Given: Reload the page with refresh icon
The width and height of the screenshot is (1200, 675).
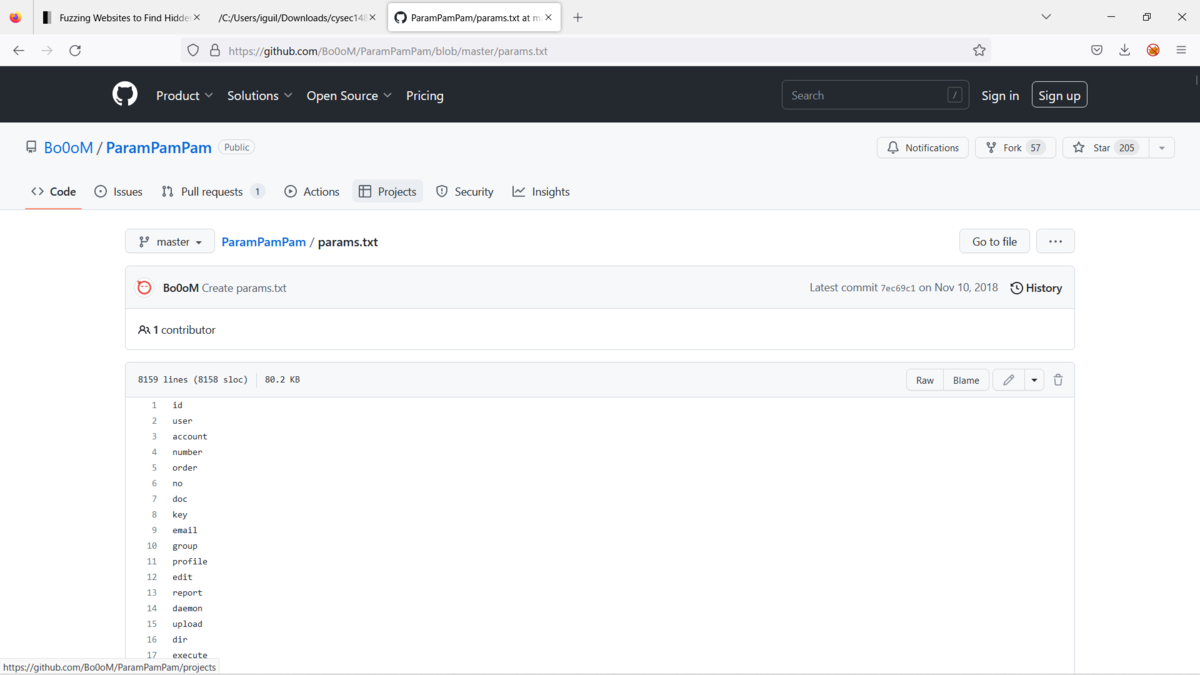Looking at the screenshot, I should tap(75, 50).
